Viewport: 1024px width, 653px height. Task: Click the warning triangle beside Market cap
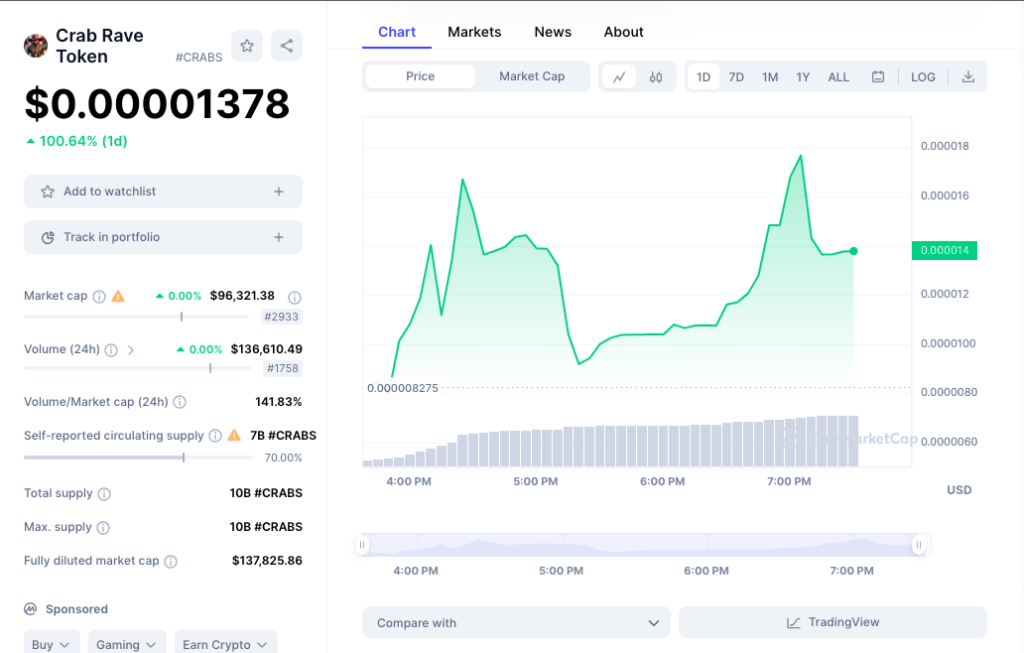[119, 296]
